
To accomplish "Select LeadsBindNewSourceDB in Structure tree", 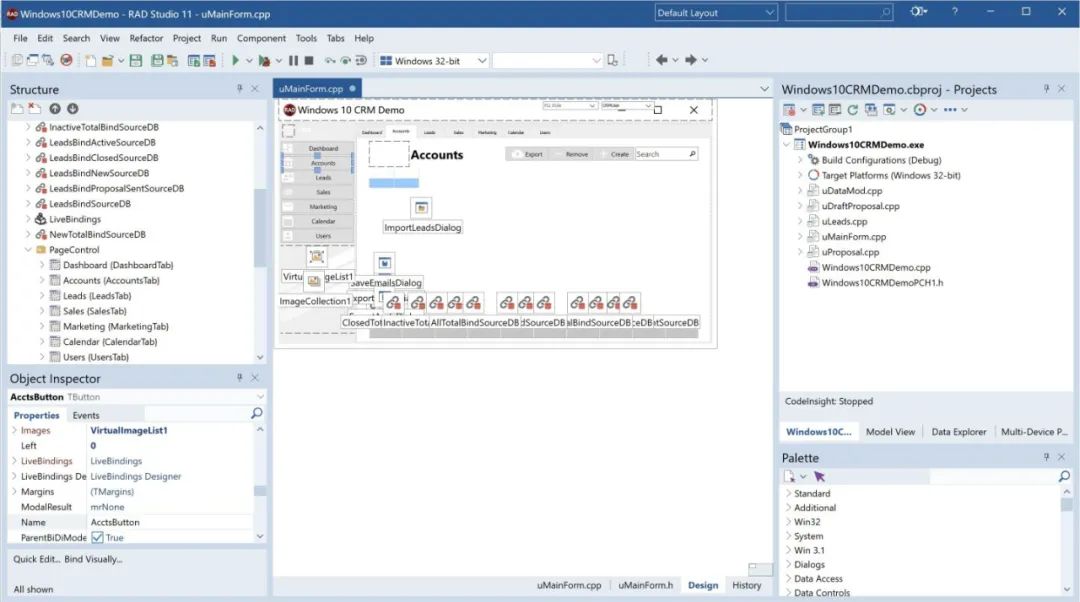I will click(98, 173).
